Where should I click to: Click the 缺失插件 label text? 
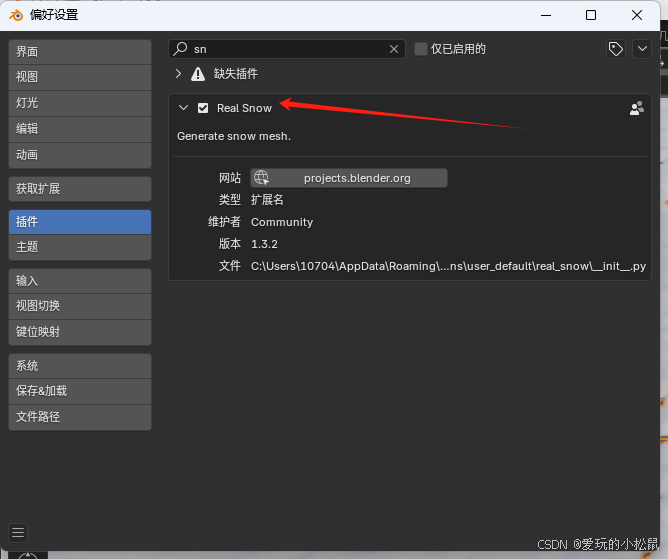point(236,74)
